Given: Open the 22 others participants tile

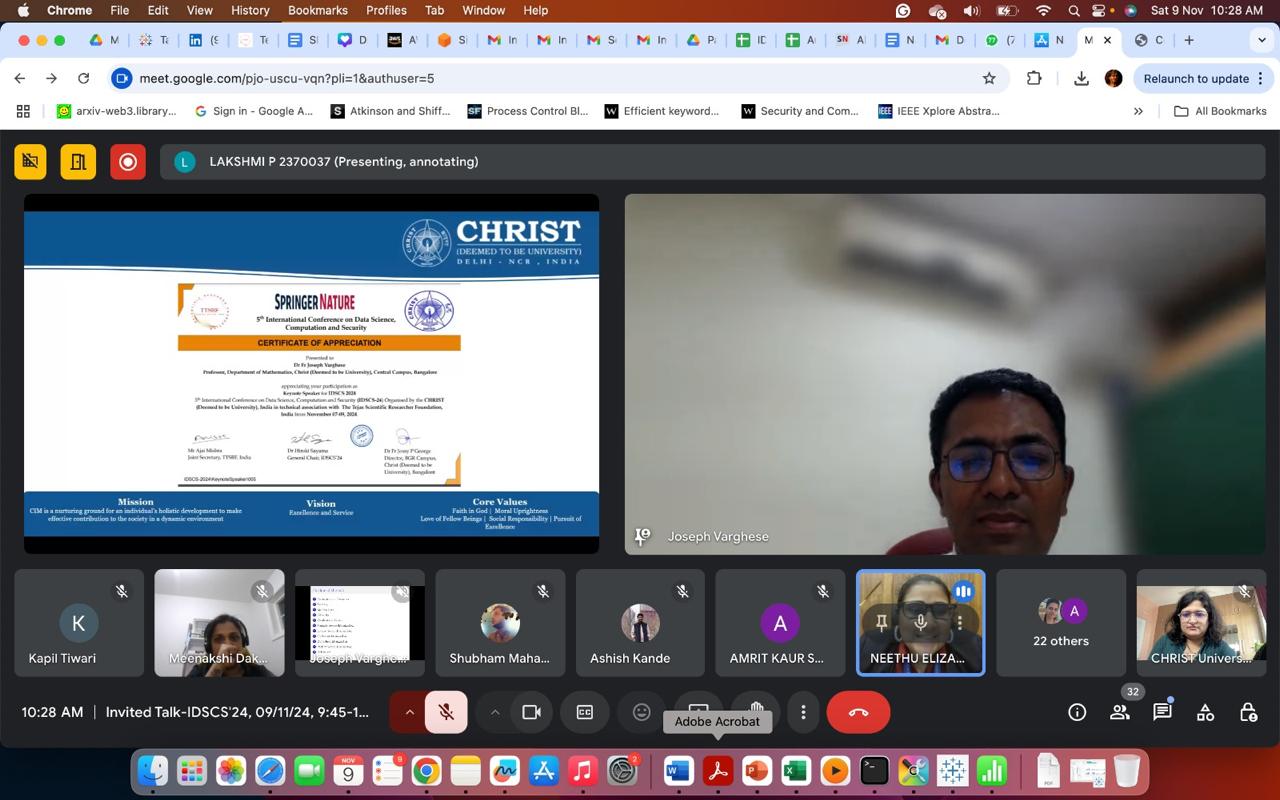Looking at the screenshot, I should click(1060, 622).
